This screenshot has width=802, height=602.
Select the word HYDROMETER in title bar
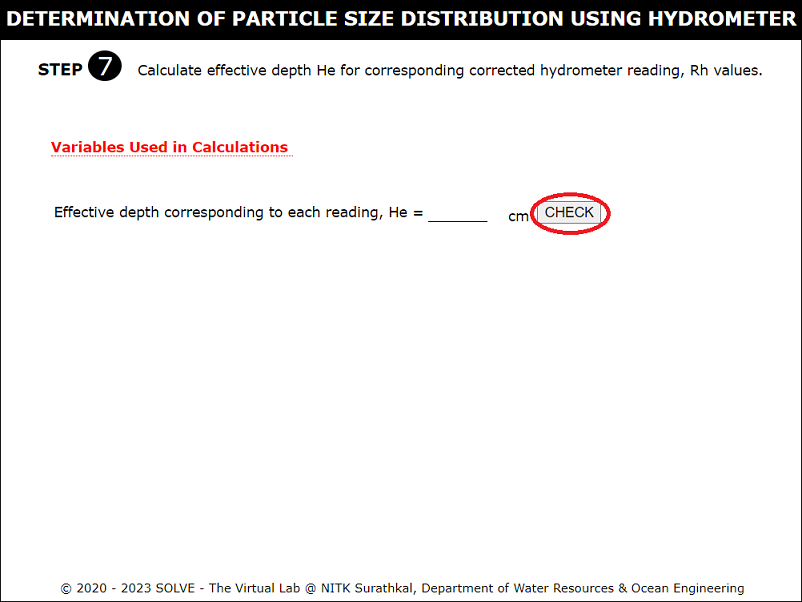coord(715,19)
